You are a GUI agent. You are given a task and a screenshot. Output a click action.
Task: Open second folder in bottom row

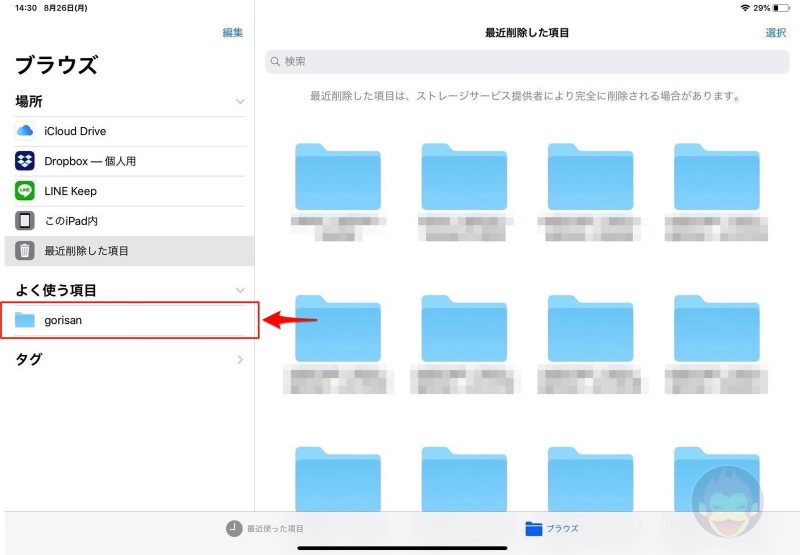(464, 479)
